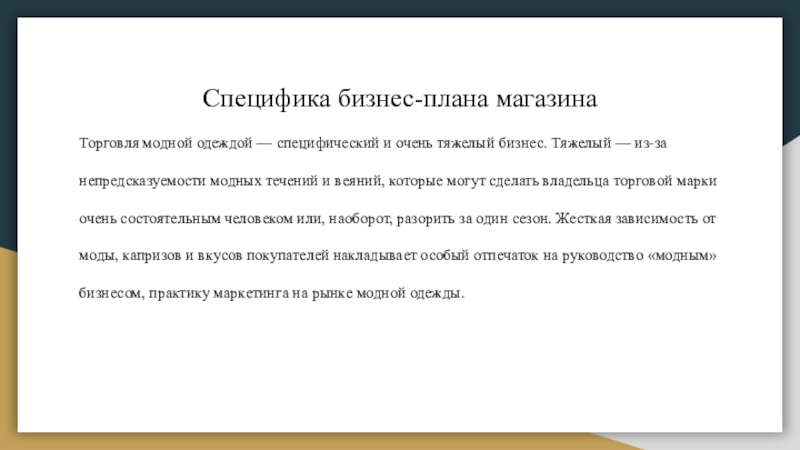Click the slide title "Специфика бизнес-плана магазина"
The height and width of the screenshot is (450, 800).
pyautogui.click(x=399, y=98)
